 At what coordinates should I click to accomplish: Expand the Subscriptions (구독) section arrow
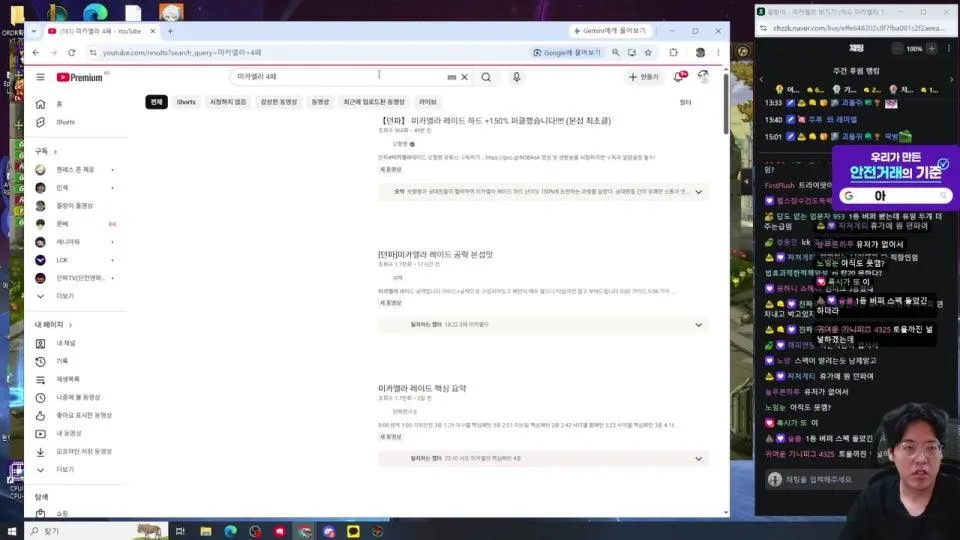[x=55, y=151]
